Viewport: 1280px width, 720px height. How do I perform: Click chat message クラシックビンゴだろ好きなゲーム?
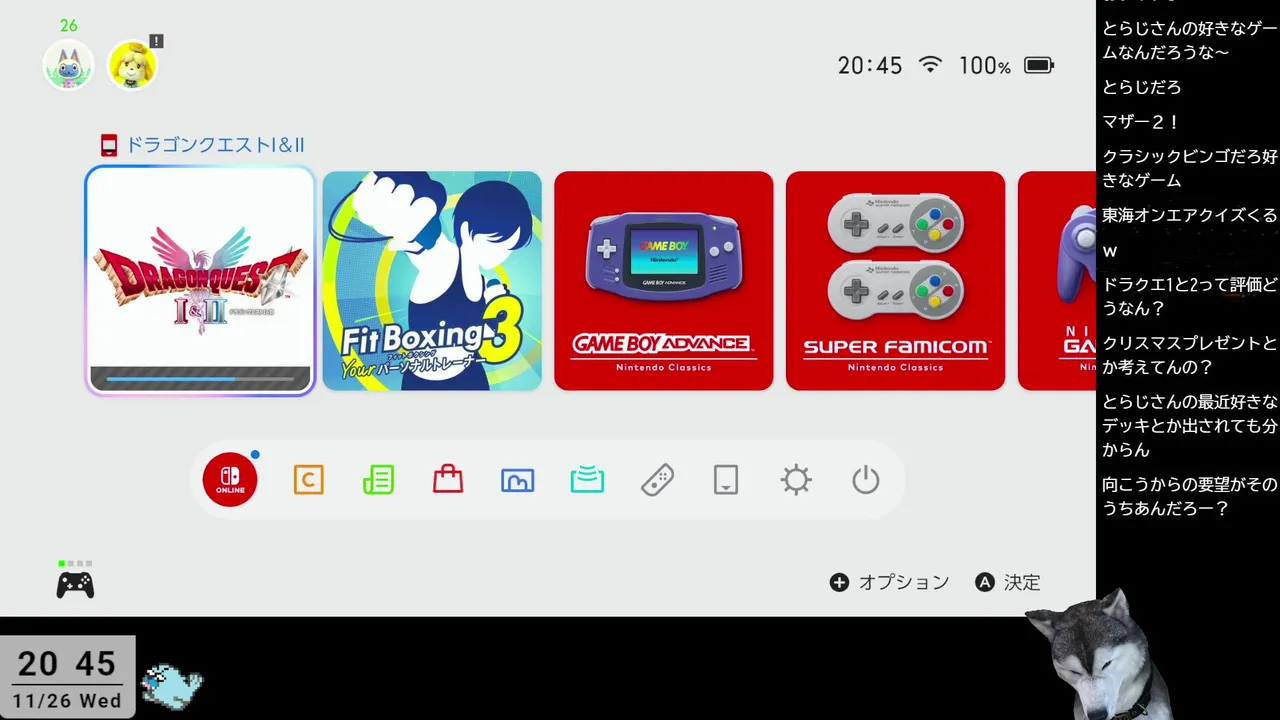point(1190,168)
